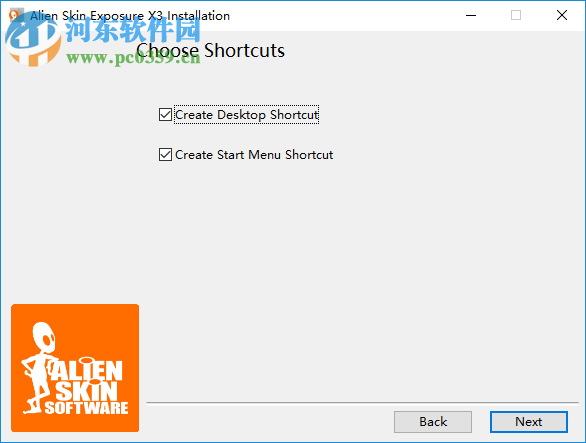Go to previous step with Back

[x=433, y=422]
